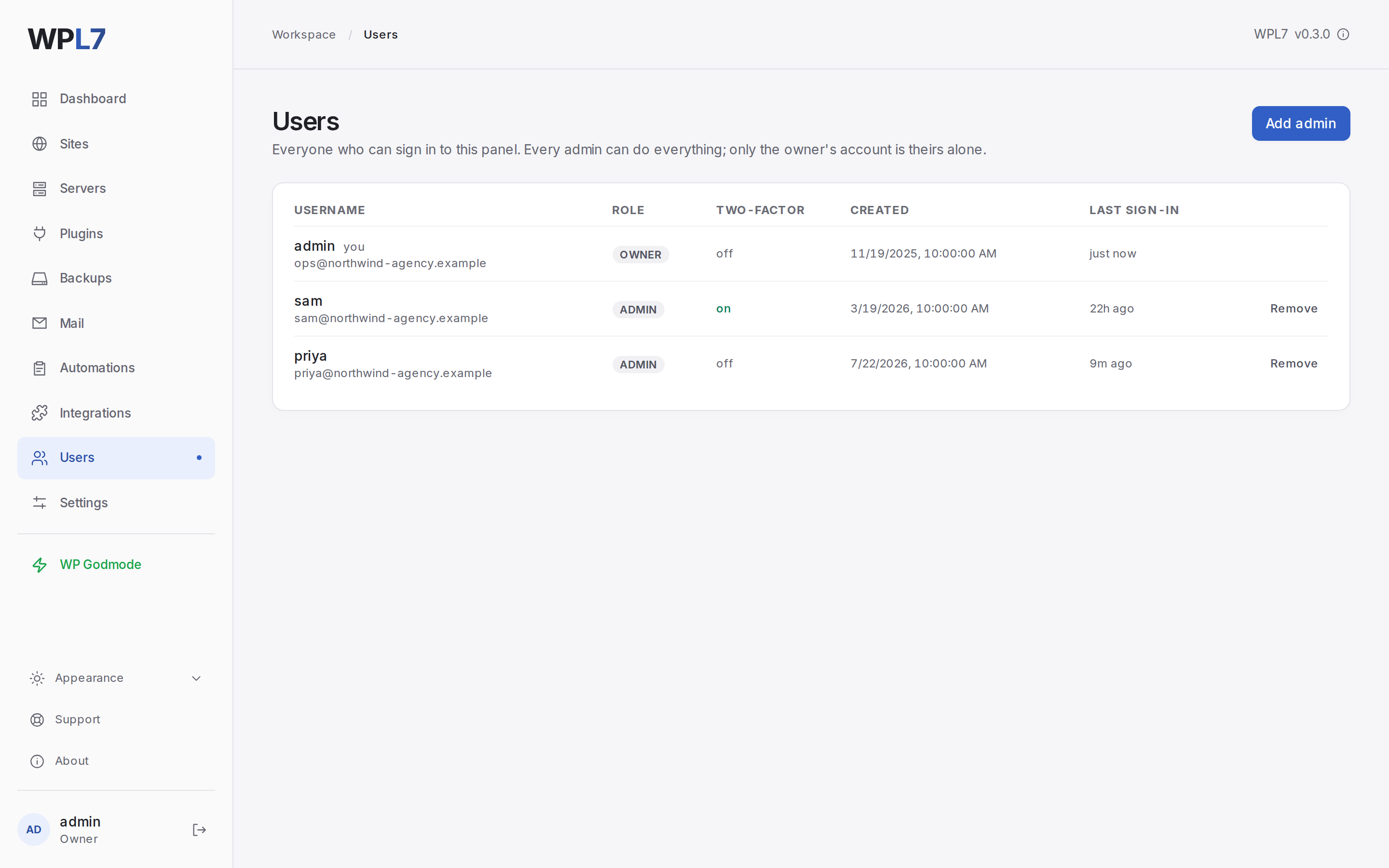Click the ADMIN badge in priya's row

pyautogui.click(x=638, y=365)
